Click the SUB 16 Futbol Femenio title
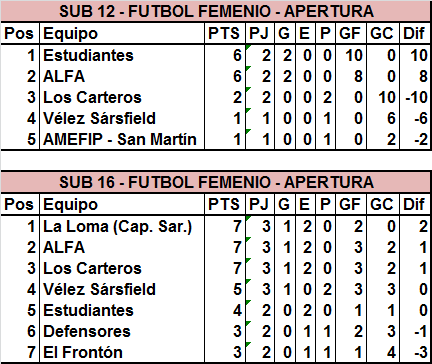The width and height of the screenshot is (432, 364). click(x=216, y=182)
